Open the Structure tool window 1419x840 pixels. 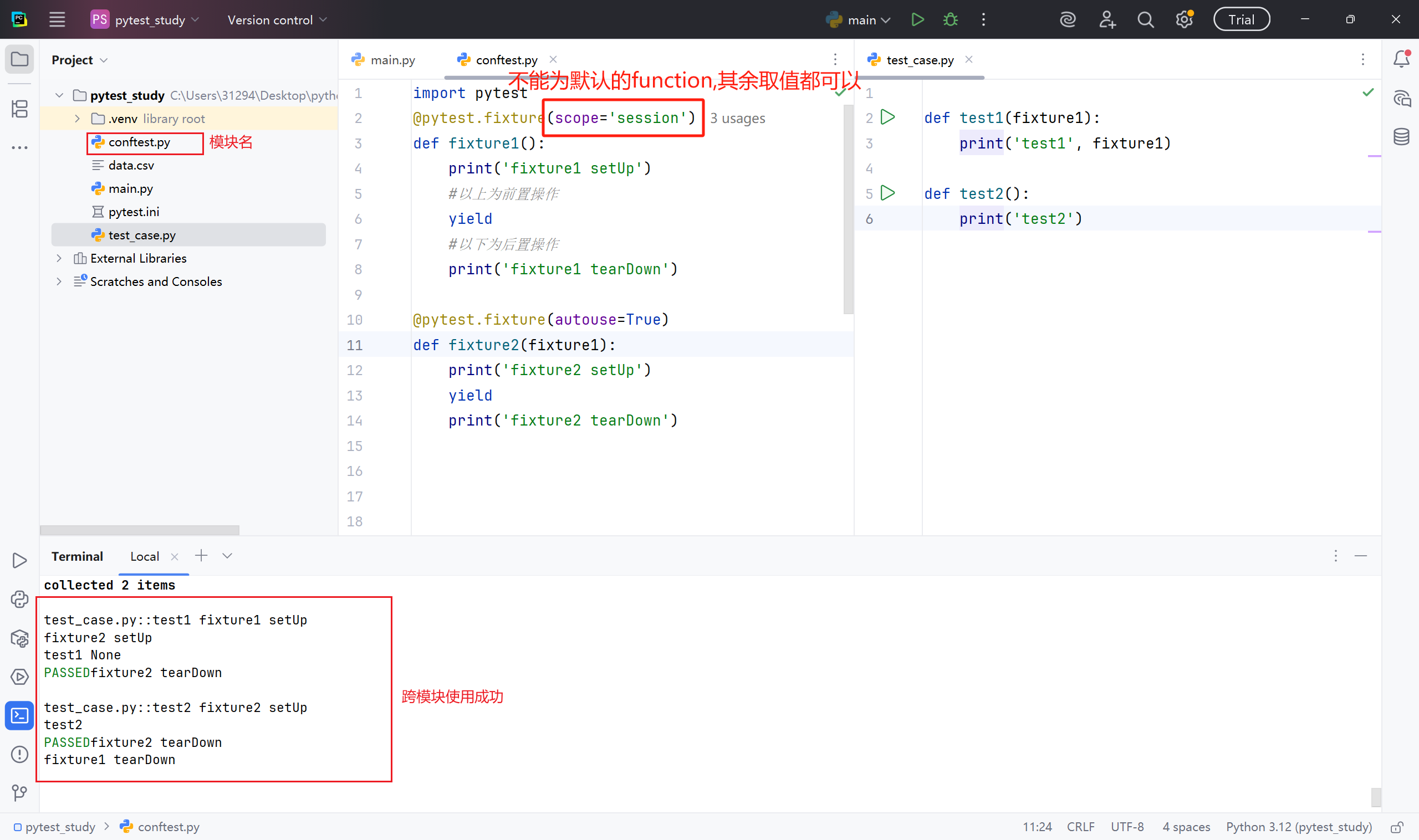(x=20, y=109)
